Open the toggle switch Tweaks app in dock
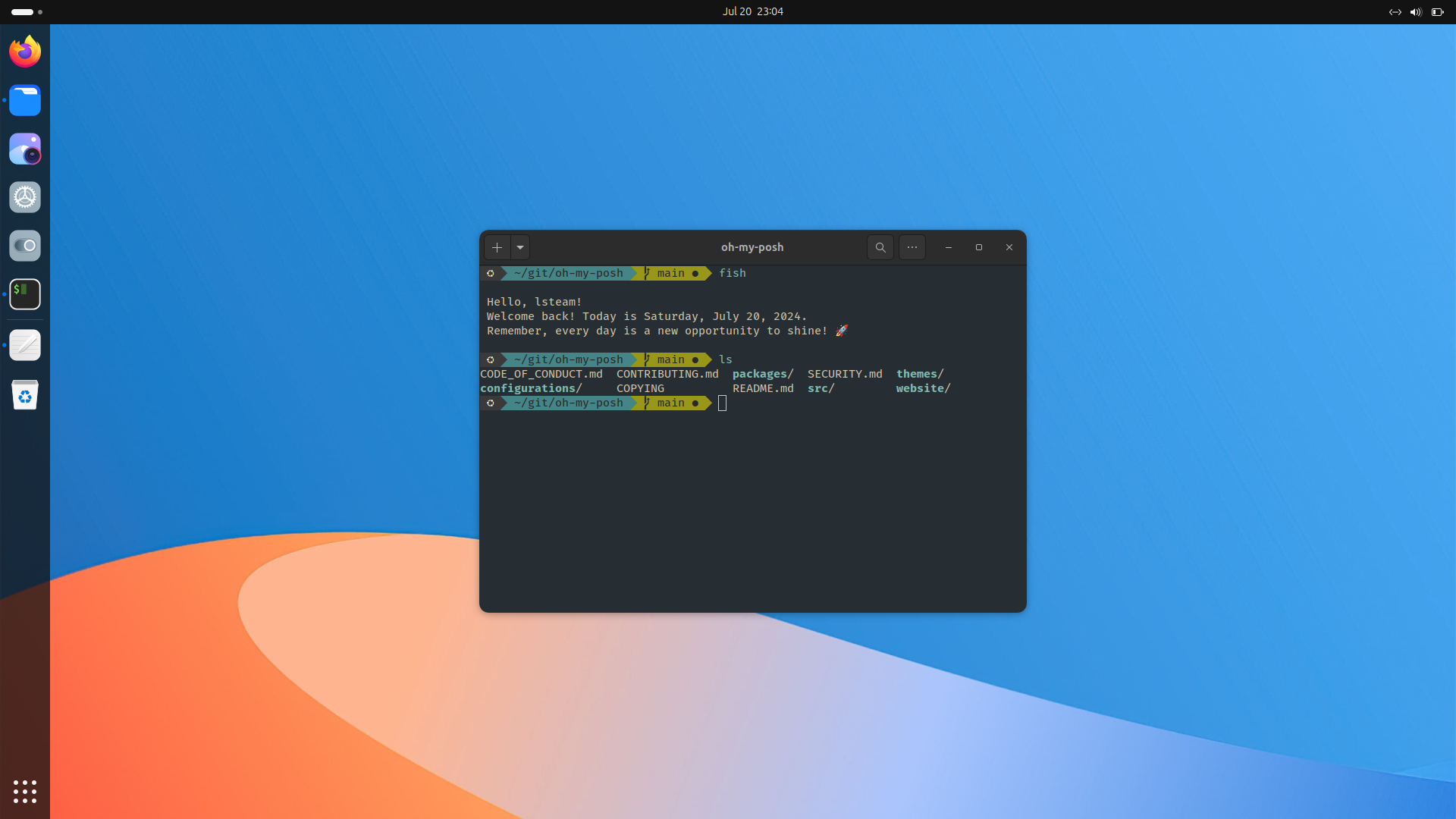The image size is (1456, 819). click(x=25, y=246)
